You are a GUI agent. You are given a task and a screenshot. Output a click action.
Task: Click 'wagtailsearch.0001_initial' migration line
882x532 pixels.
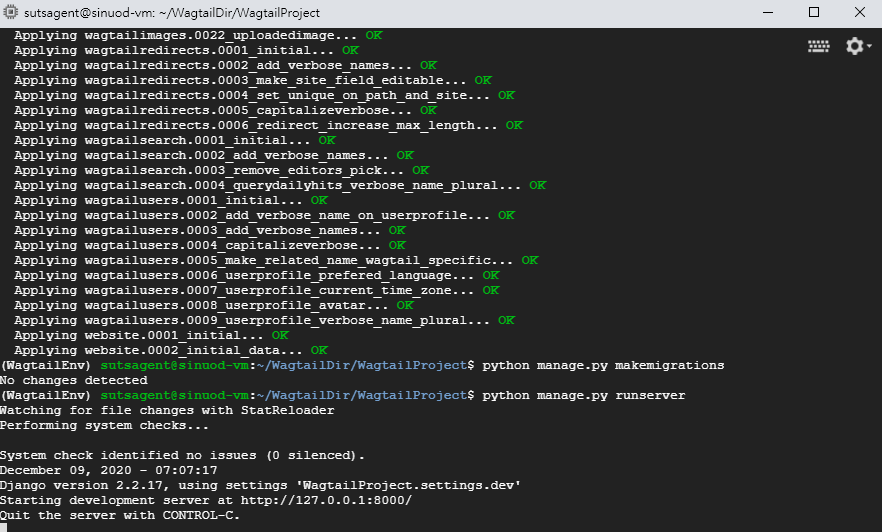pos(175,140)
